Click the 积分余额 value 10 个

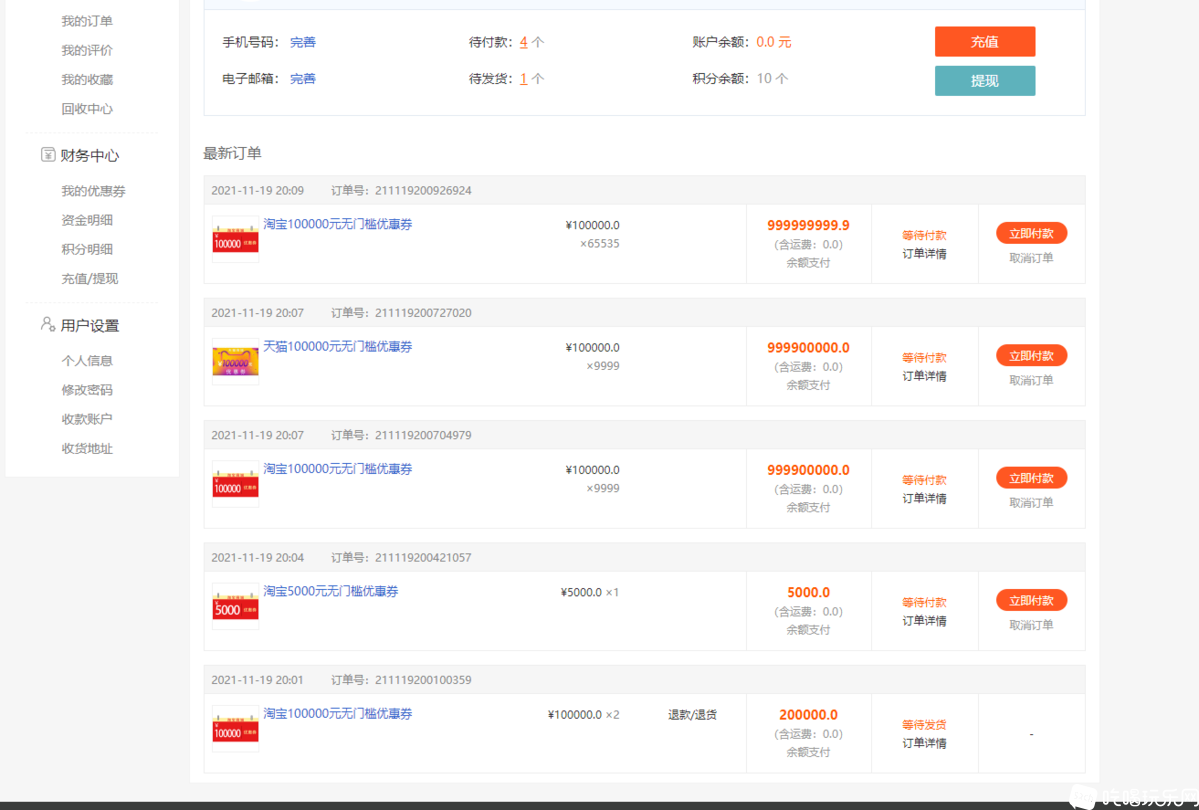coord(772,79)
